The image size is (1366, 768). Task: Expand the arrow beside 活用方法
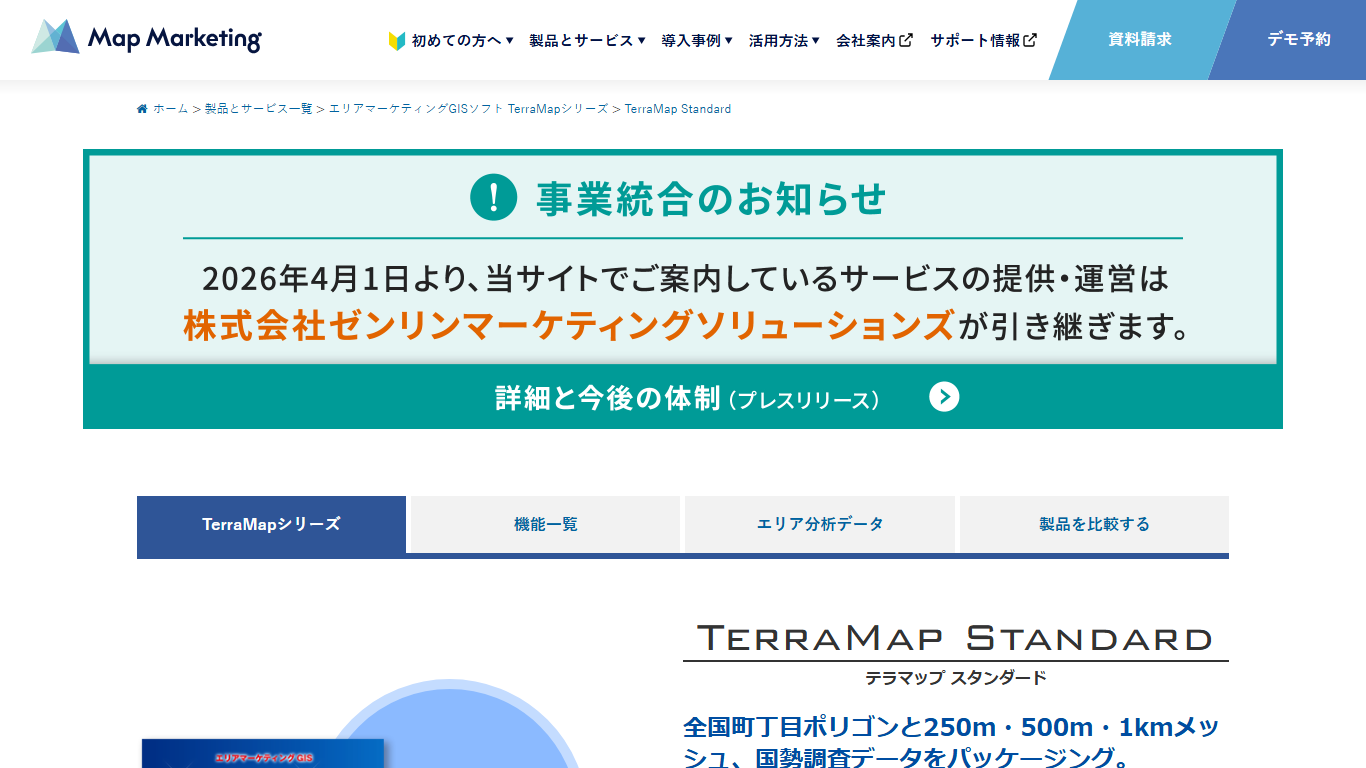815,41
